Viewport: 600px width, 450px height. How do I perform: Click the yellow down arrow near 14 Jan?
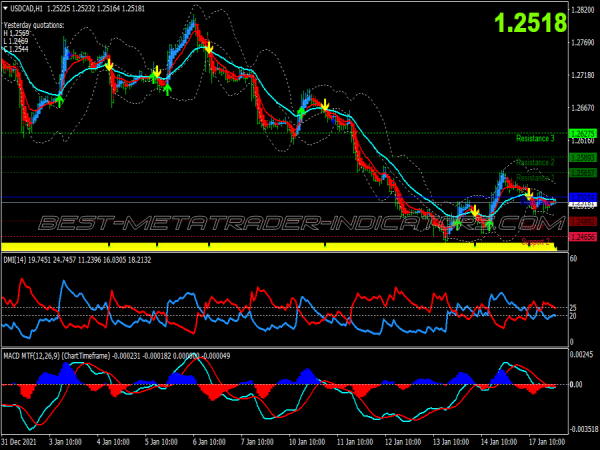530,193
